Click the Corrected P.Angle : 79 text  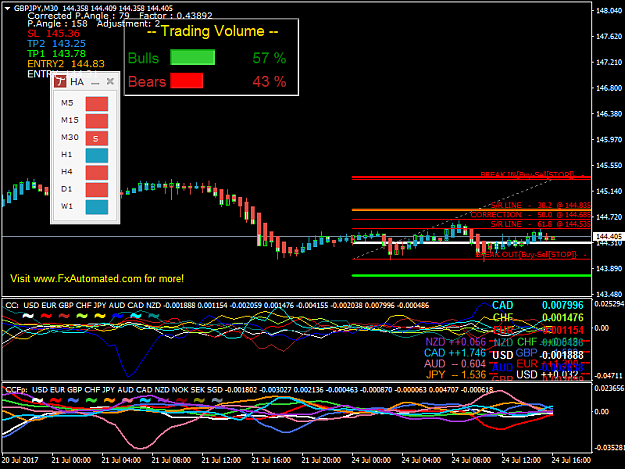tap(79, 16)
